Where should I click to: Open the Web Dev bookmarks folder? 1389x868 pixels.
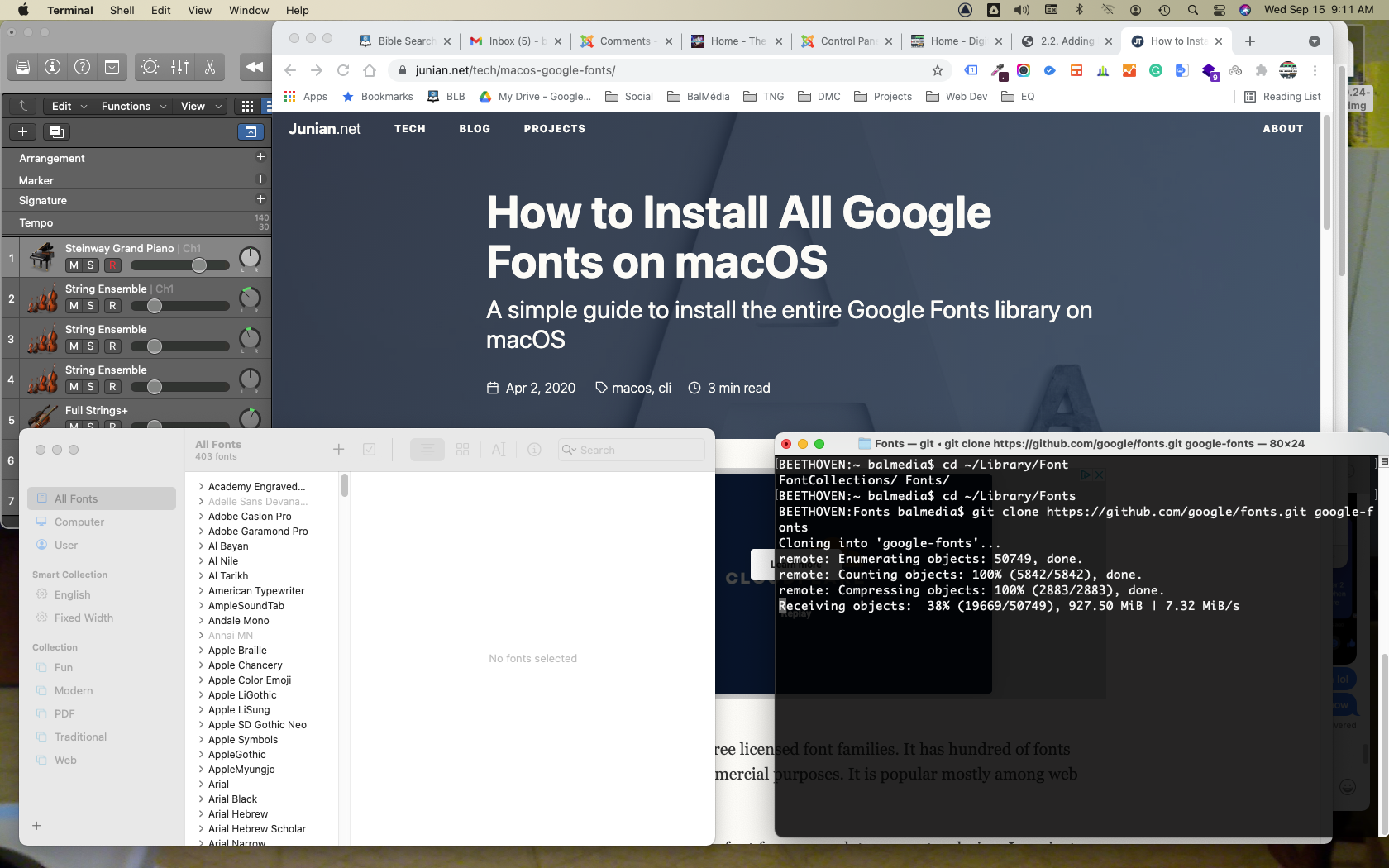click(957, 96)
